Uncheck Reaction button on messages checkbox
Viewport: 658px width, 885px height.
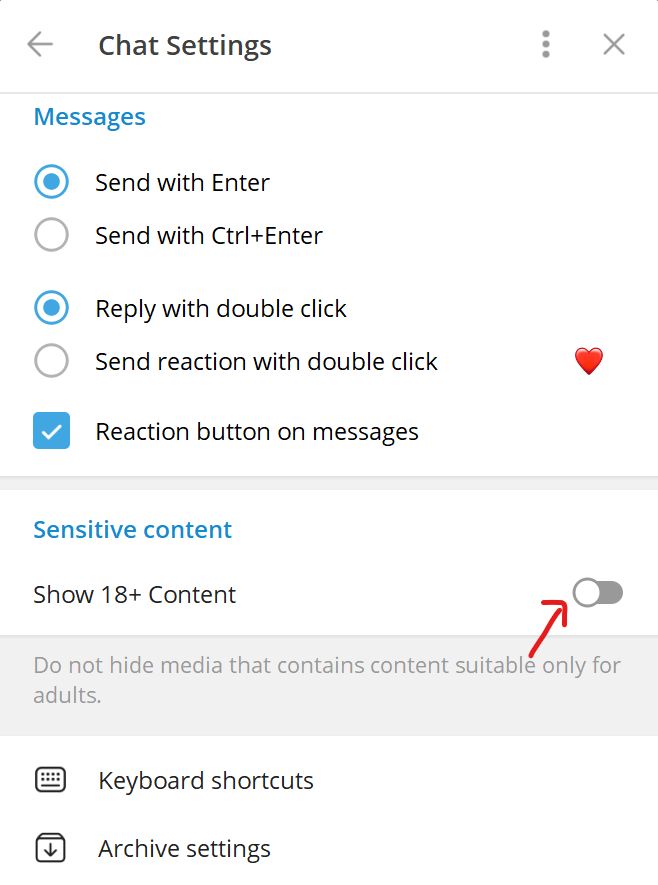click(x=52, y=432)
